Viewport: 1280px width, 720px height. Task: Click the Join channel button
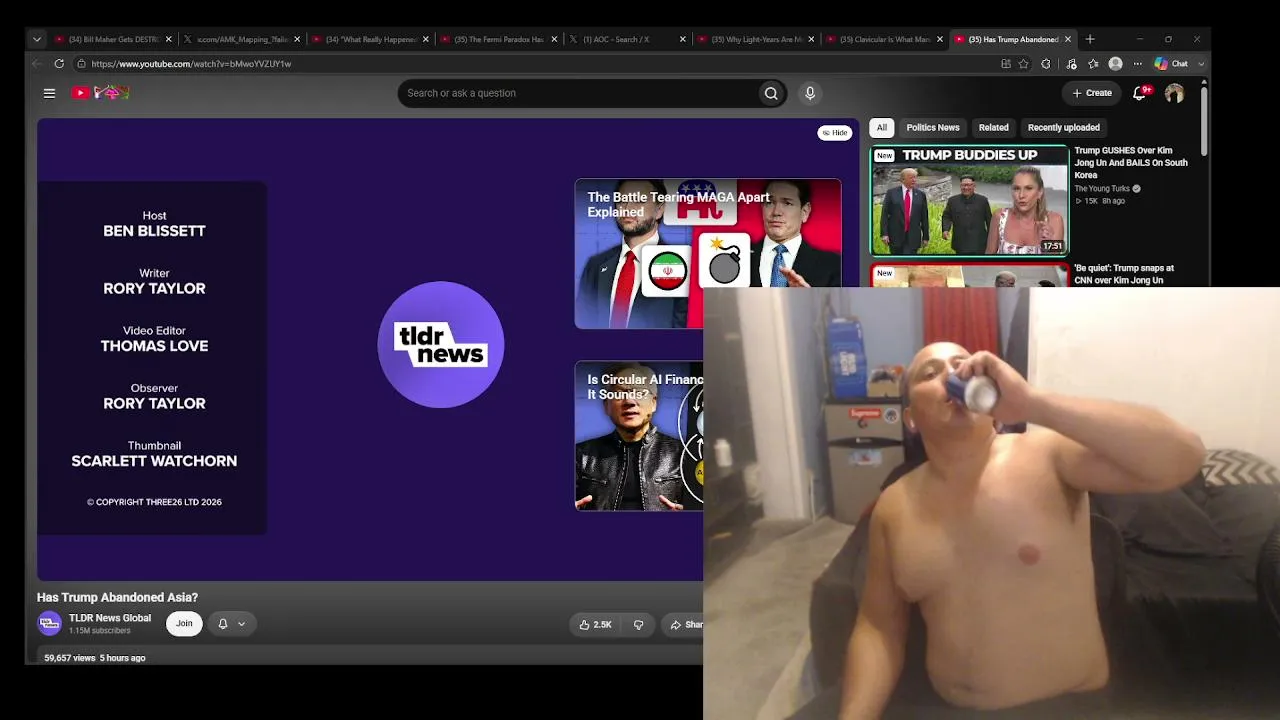tap(184, 624)
